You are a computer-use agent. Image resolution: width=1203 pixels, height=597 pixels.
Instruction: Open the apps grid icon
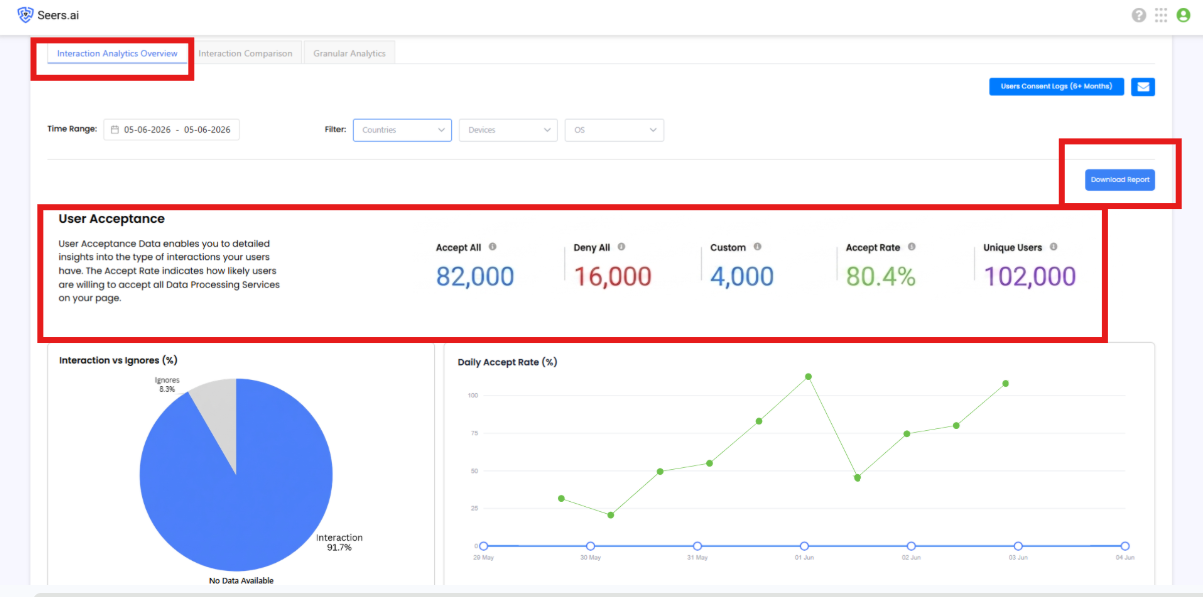pyautogui.click(x=1161, y=15)
